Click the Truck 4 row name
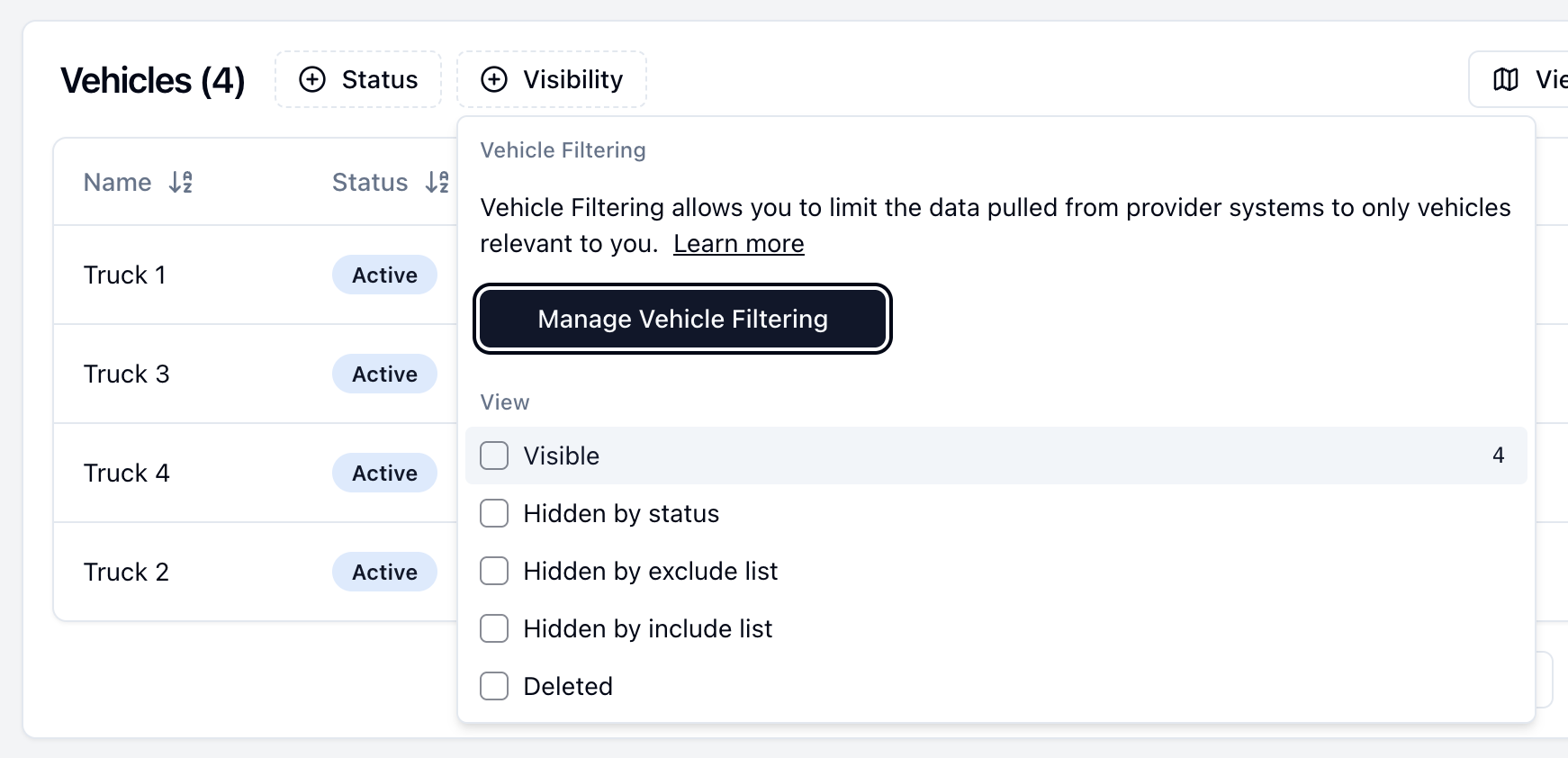Image resolution: width=1568 pixels, height=758 pixels. point(127,474)
